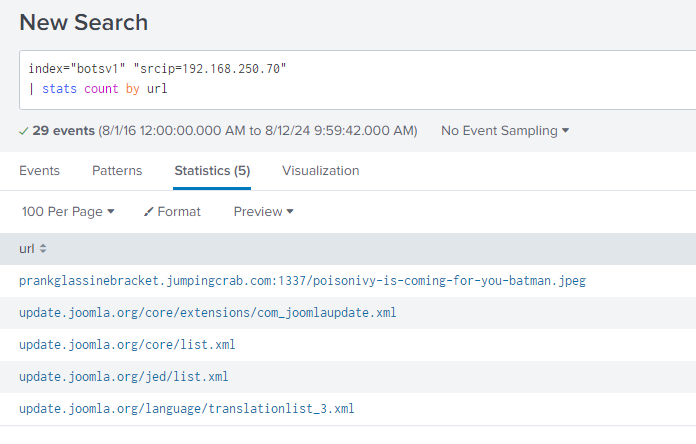Image resolution: width=696 pixels, height=444 pixels.
Task: Open the Visualization tab
Action: [x=320, y=171]
